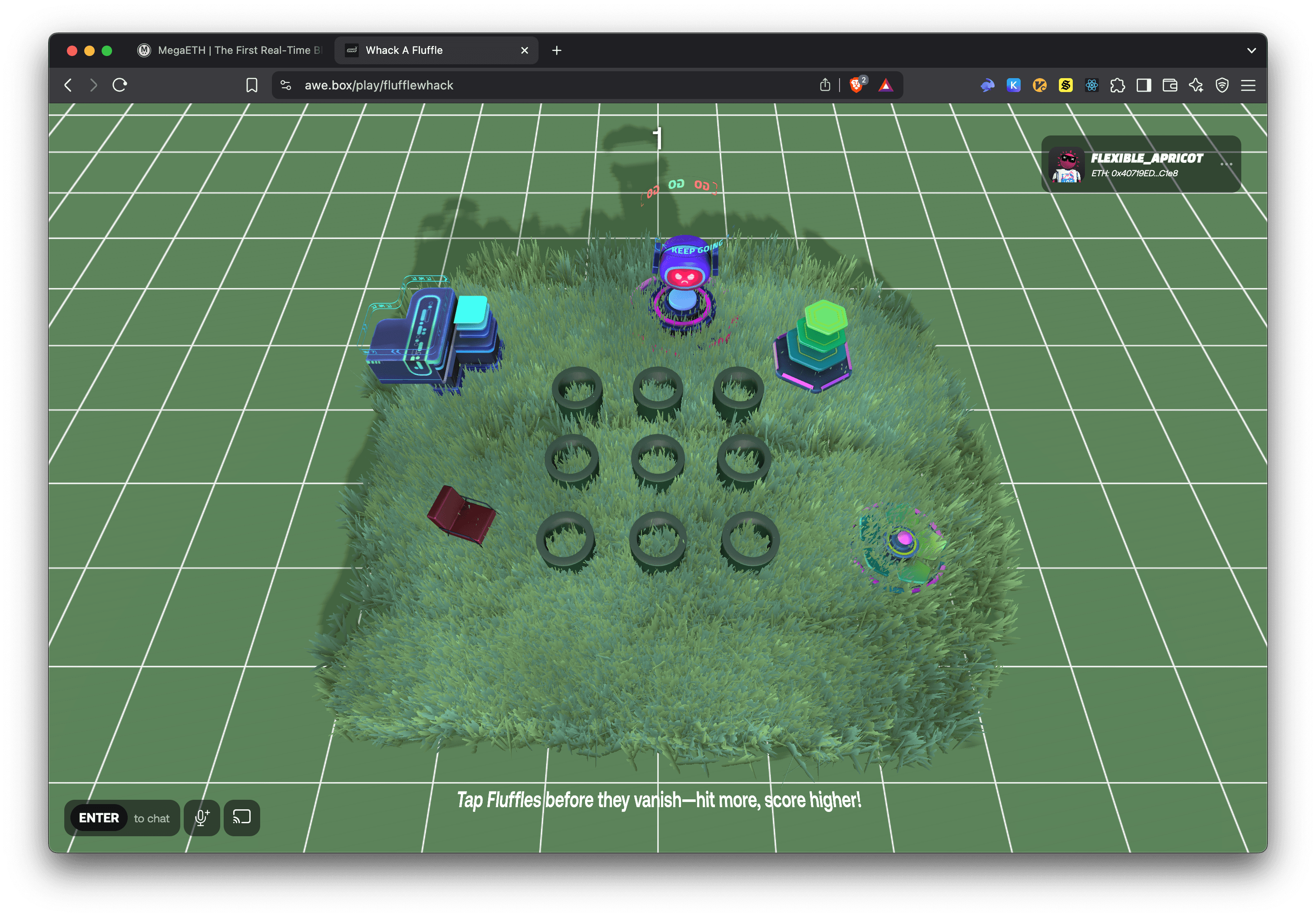Open the orange V extension
The image size is (1316, 917).
1039,86
